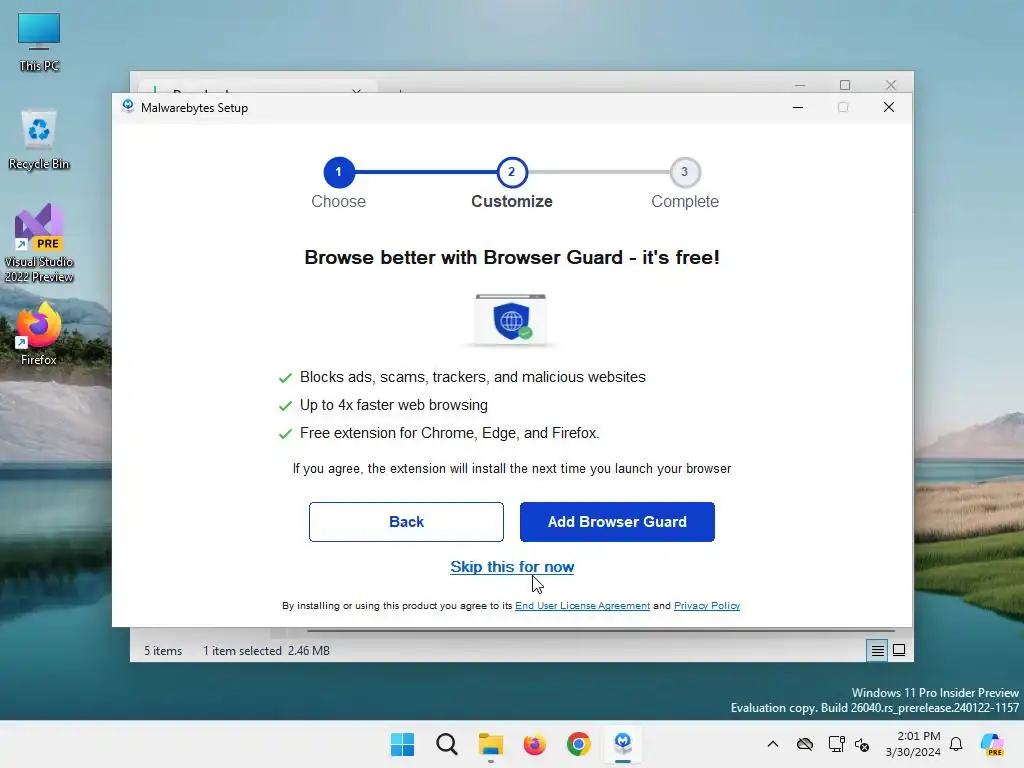Click the Malwarebytes installer taskbar icon

click(623, 744)
